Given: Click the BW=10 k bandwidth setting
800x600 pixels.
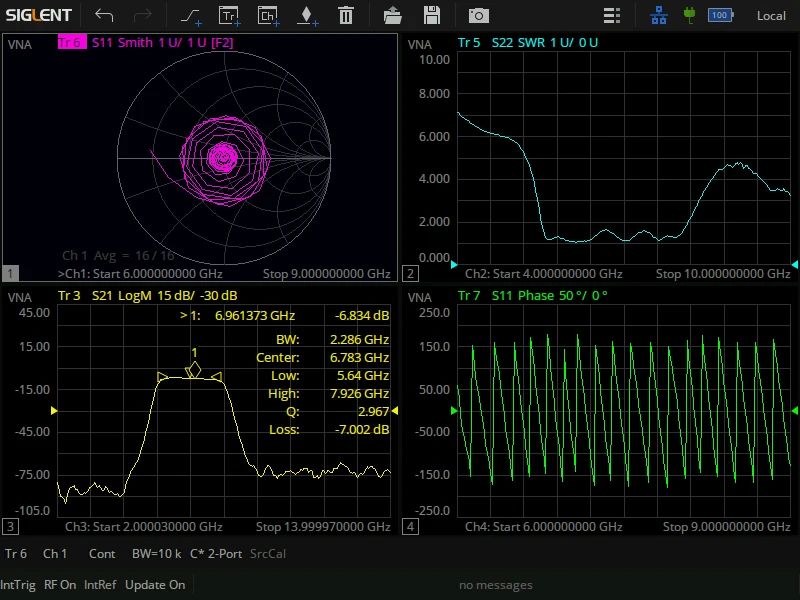Looking at the screenshot, I should [156, 554].
